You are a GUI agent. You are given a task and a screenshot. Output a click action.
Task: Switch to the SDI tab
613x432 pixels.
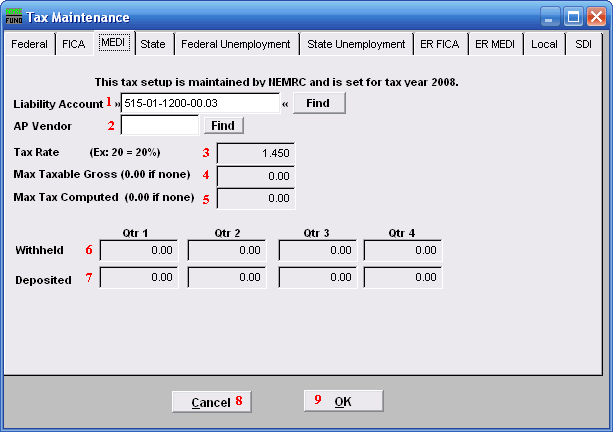coord(582,45)
